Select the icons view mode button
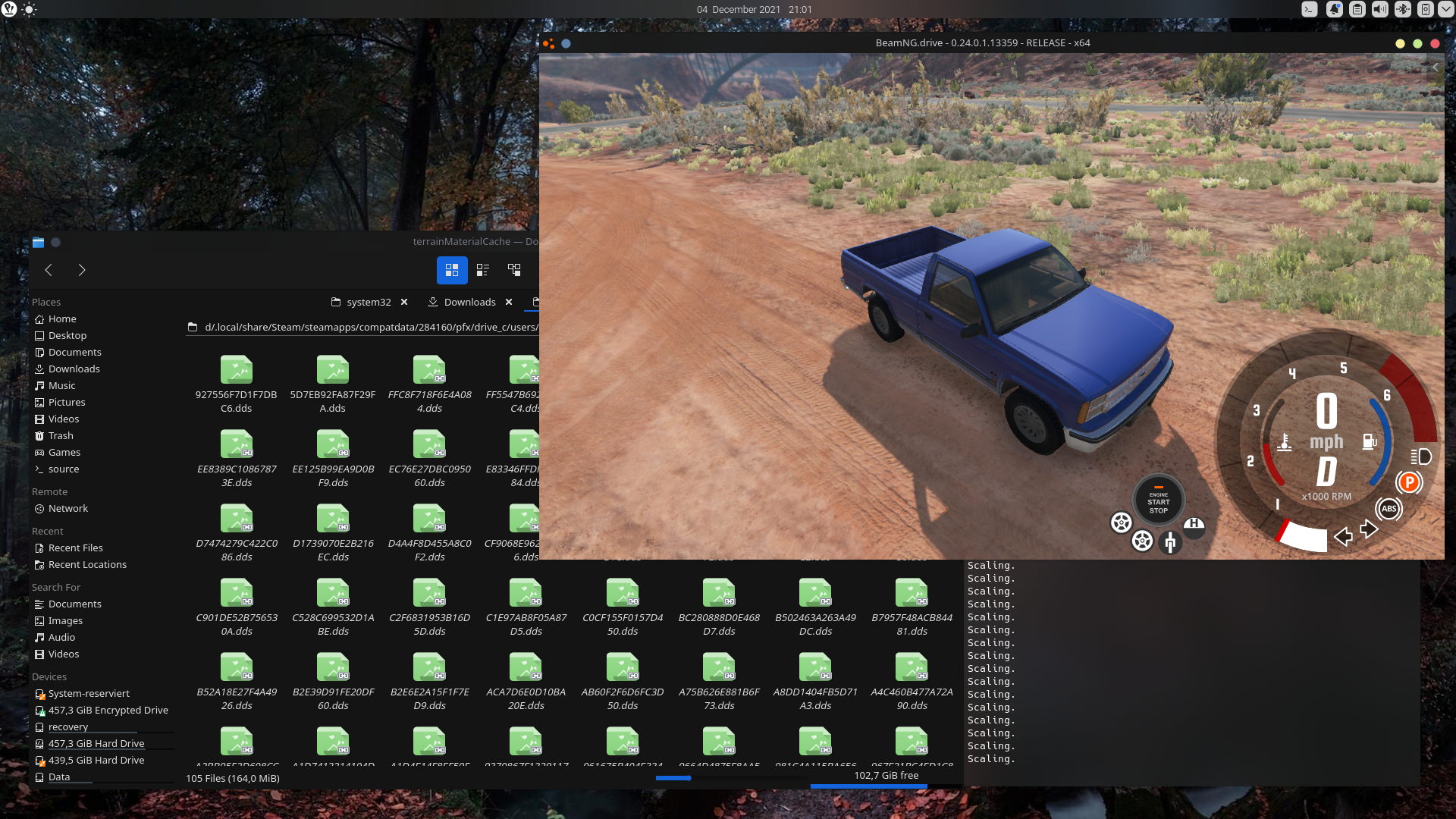1456x819 pixels. [x=452, y=269]
